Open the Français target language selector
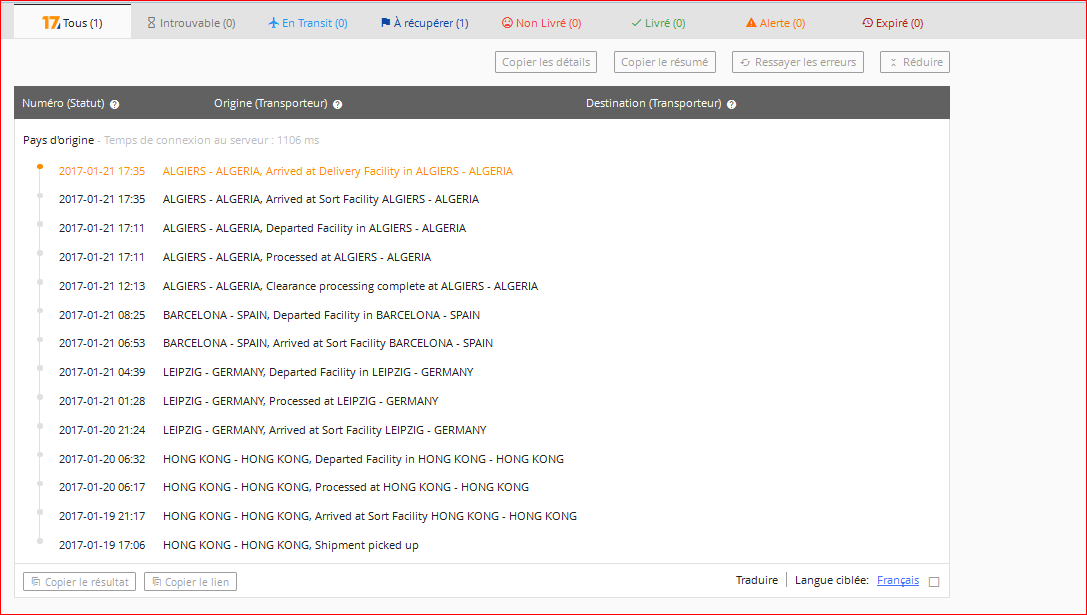 [897, 581]
